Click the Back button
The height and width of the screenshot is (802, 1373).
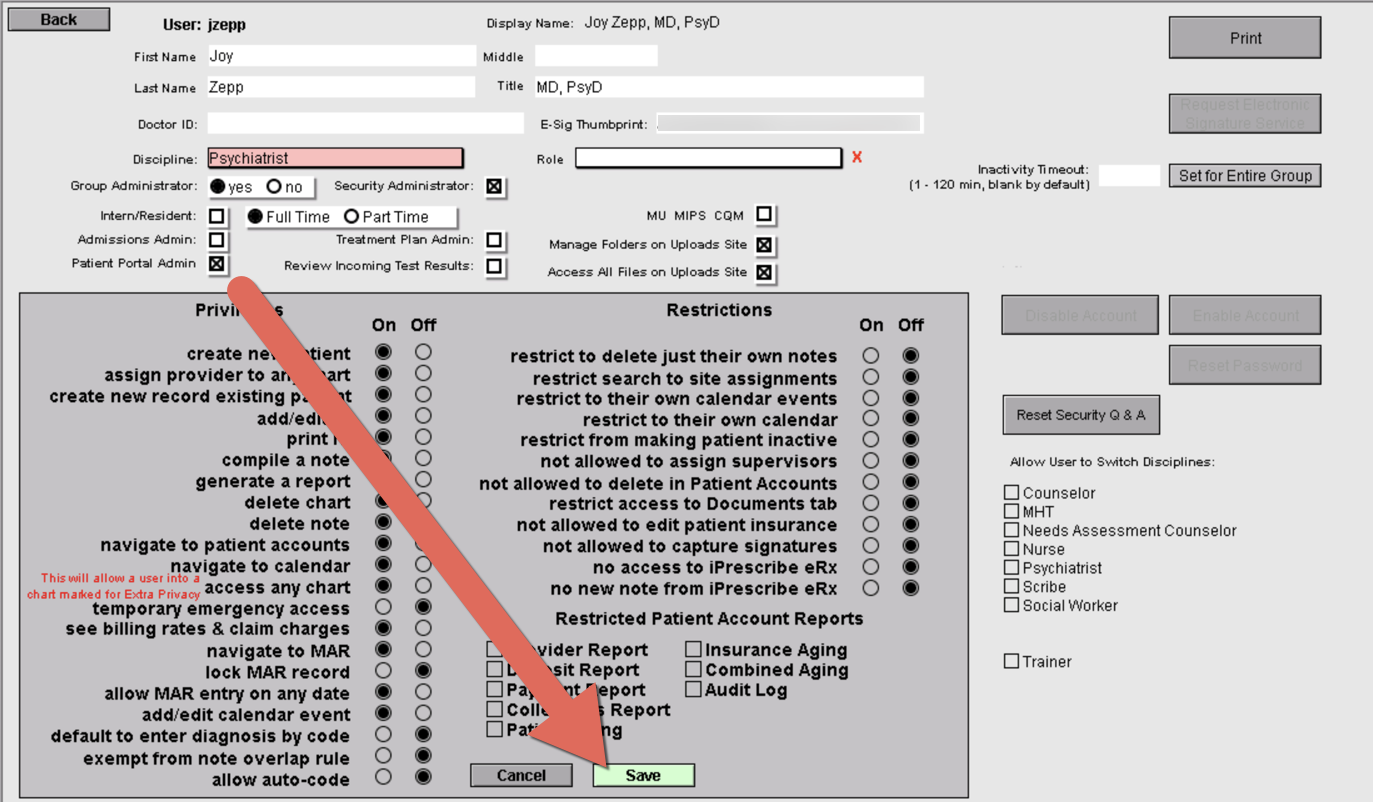click(x=59, y=20)
